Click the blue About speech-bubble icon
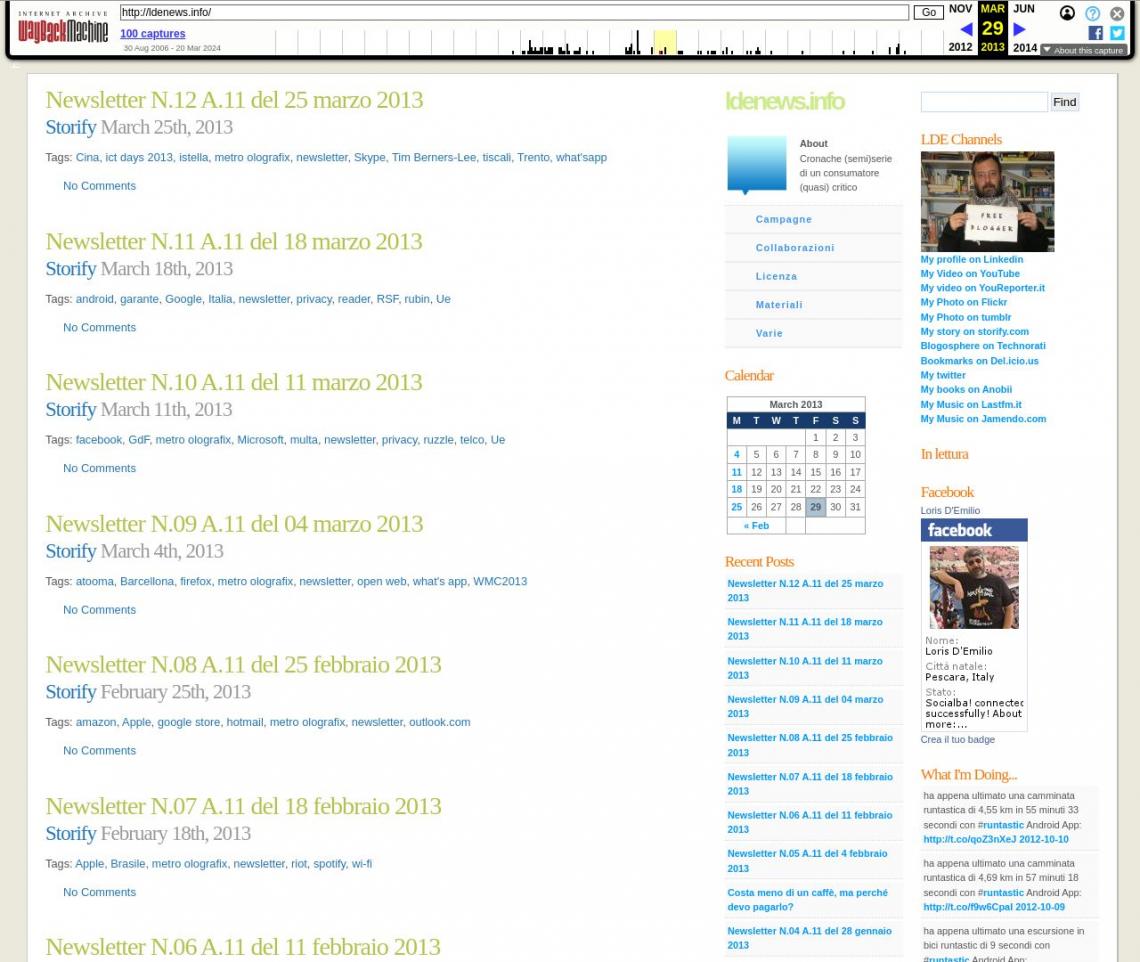1140x962 pixels. click(x=756, y=164)
